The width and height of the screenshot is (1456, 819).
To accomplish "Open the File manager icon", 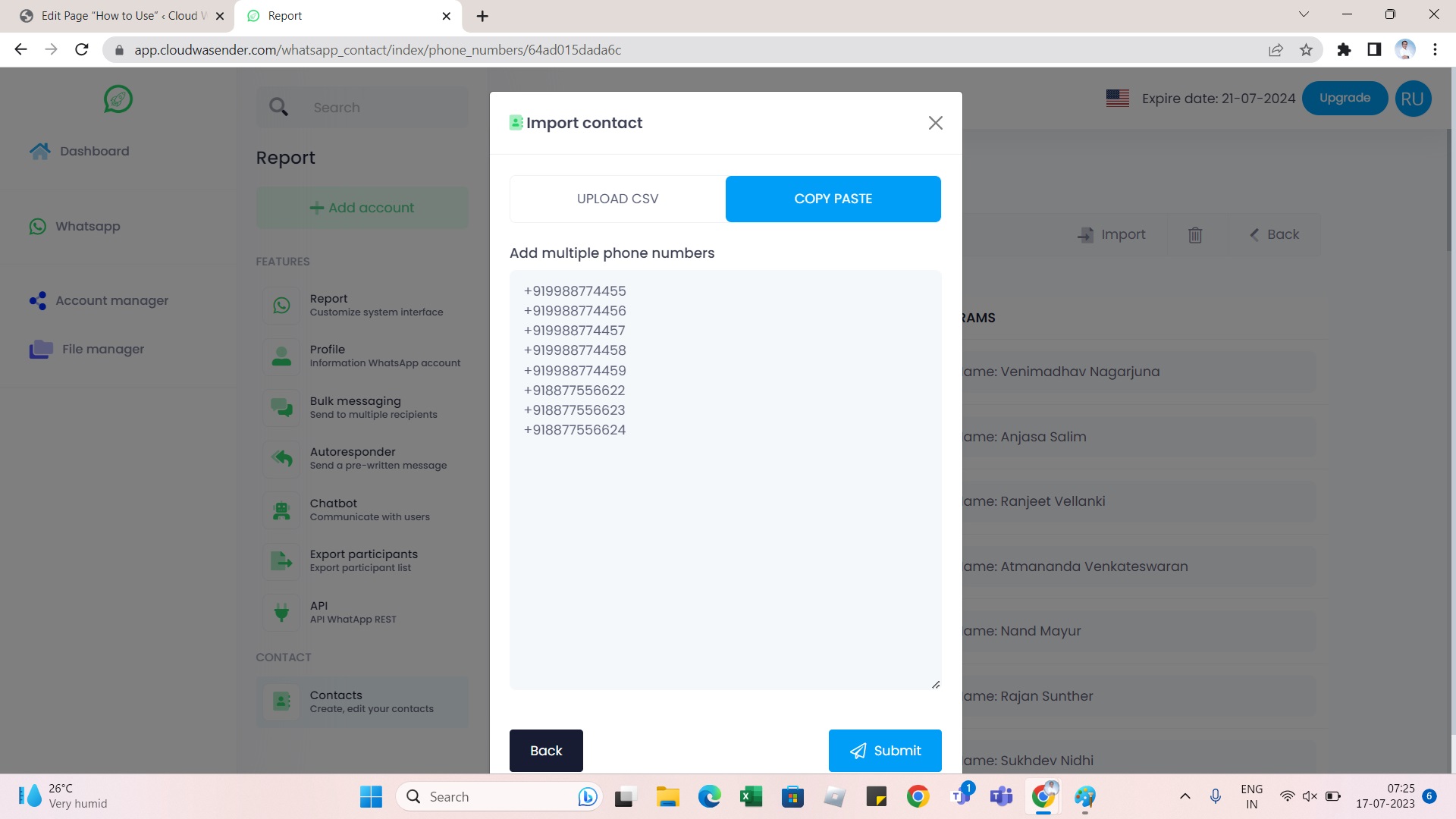I will click(40, 349).
